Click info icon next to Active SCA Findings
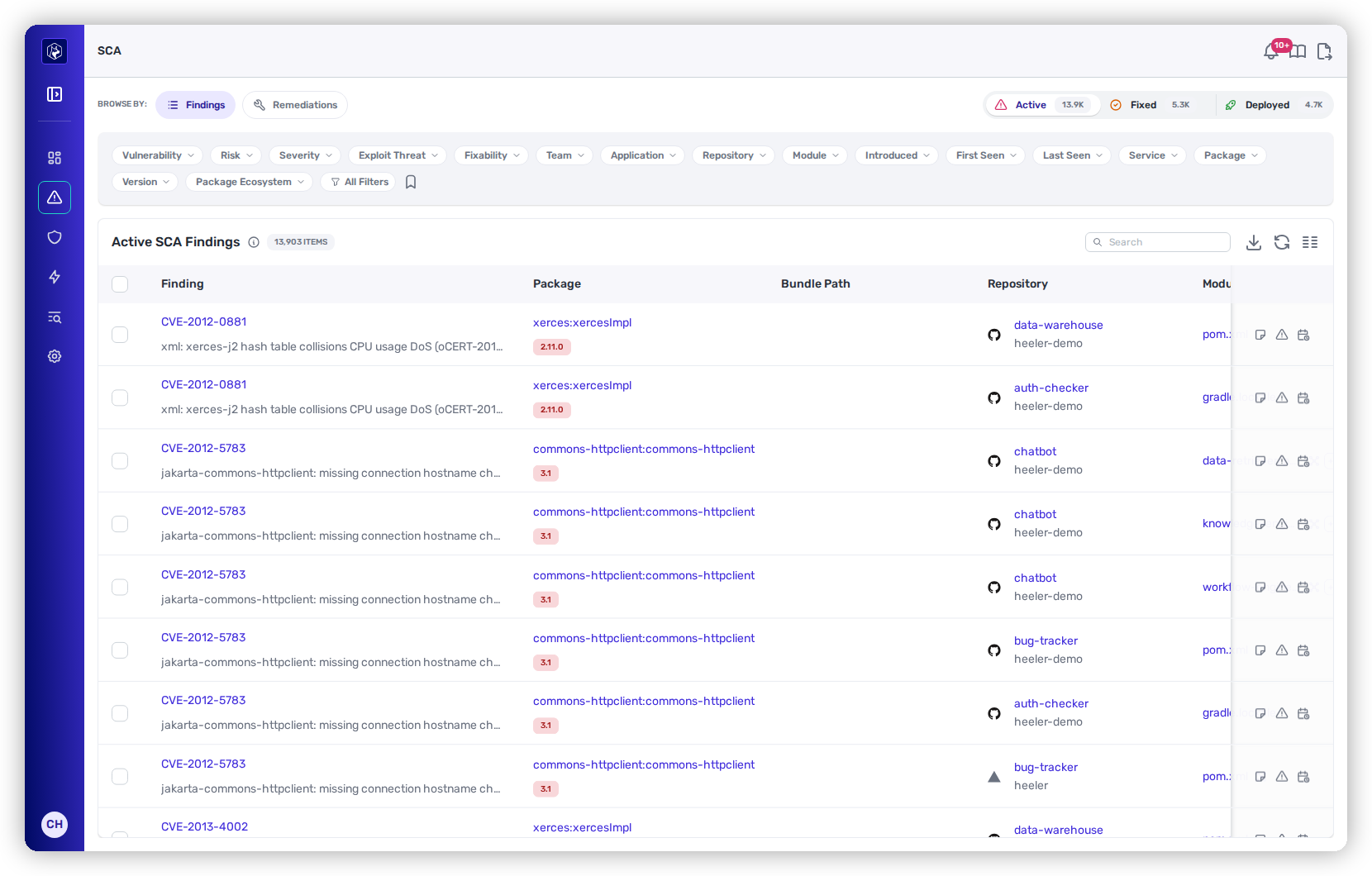Viewport: 1372px width, 876px height. [x=254, y=242]
